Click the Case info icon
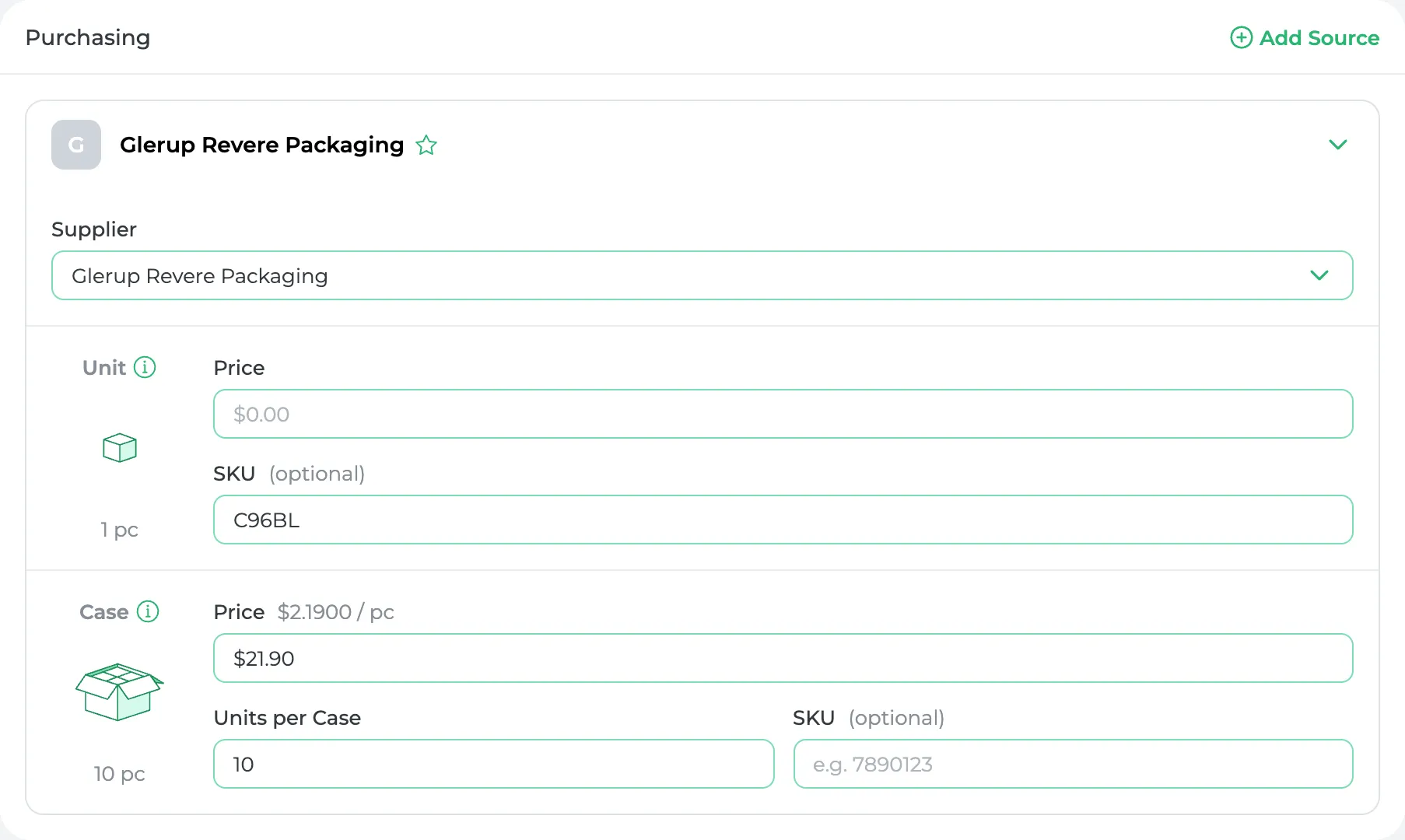The image size is (1405, 840). tap(148, 611)
